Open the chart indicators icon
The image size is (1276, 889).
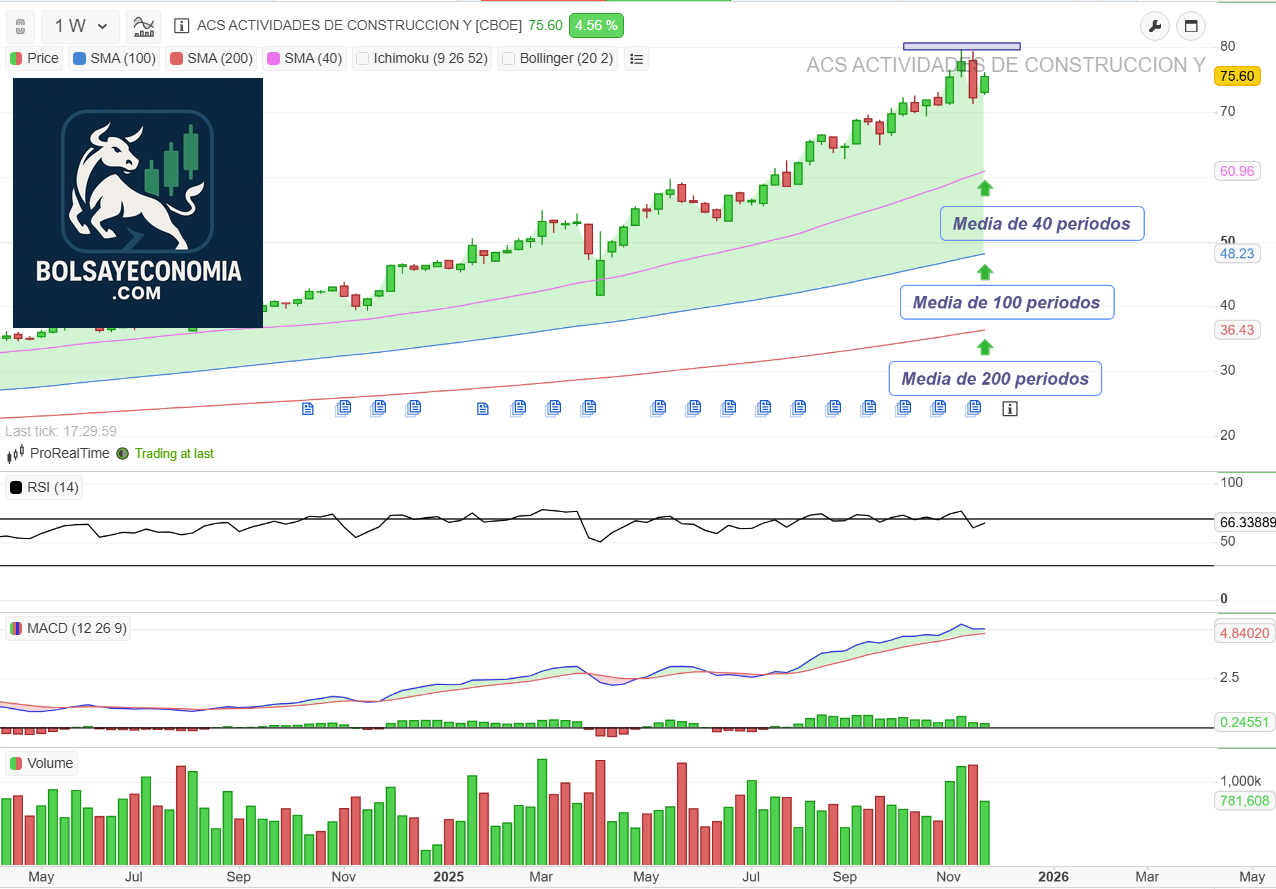[x=144, y=26]
